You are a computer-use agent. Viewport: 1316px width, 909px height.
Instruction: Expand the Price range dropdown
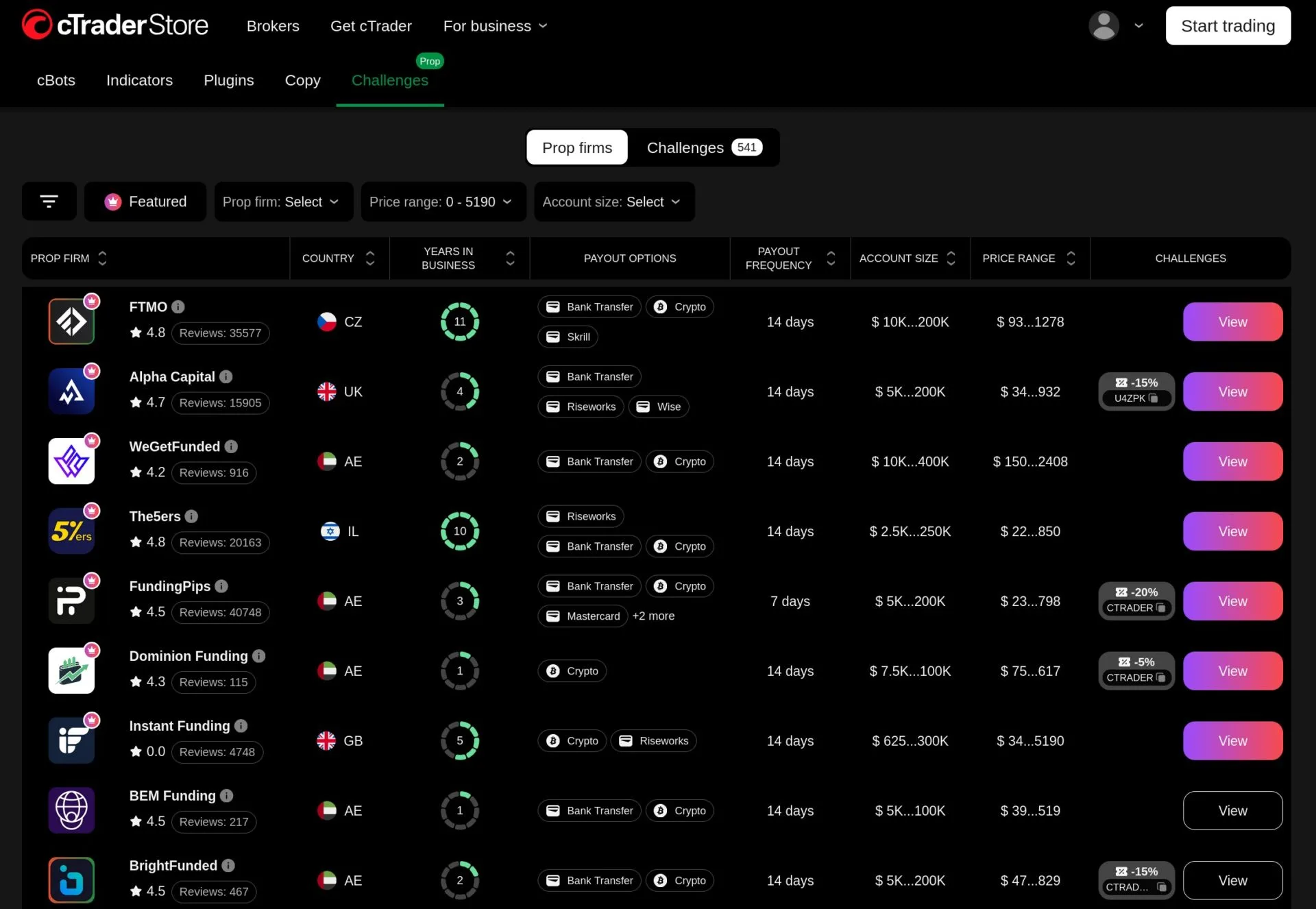(442, 202)
